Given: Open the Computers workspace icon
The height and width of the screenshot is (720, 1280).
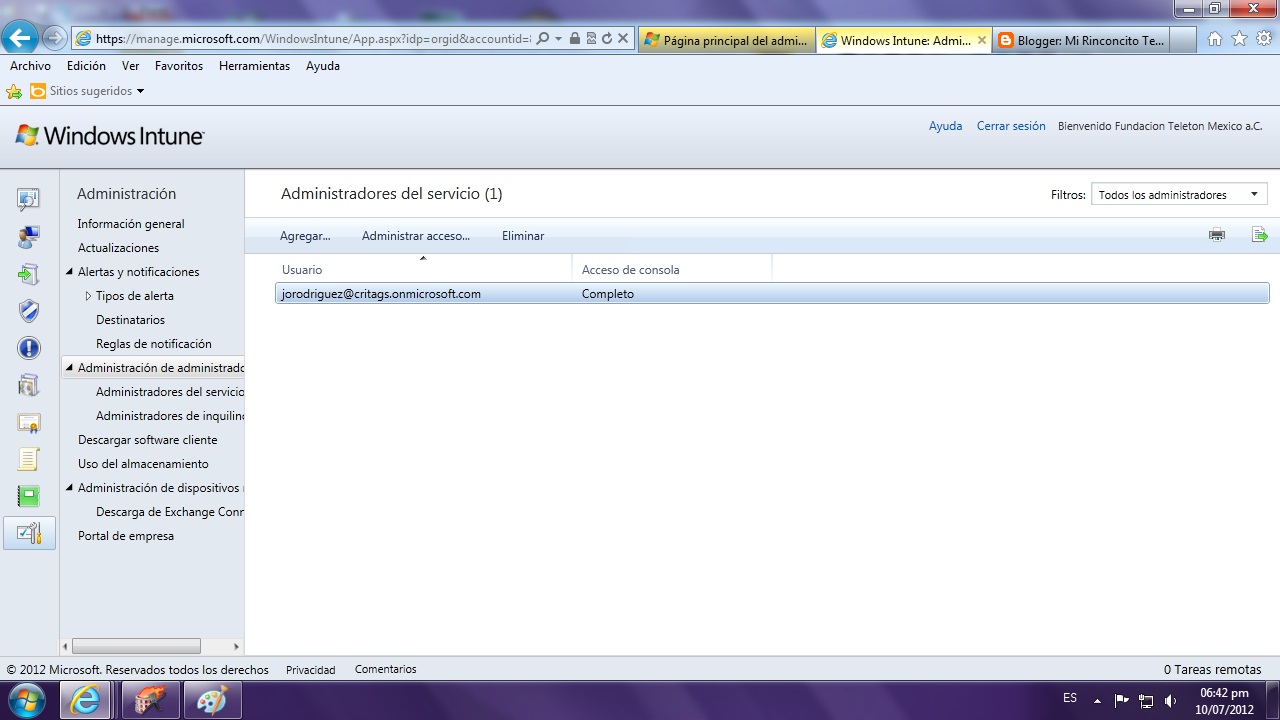Looking at the screenshot, I should [29, 237].
